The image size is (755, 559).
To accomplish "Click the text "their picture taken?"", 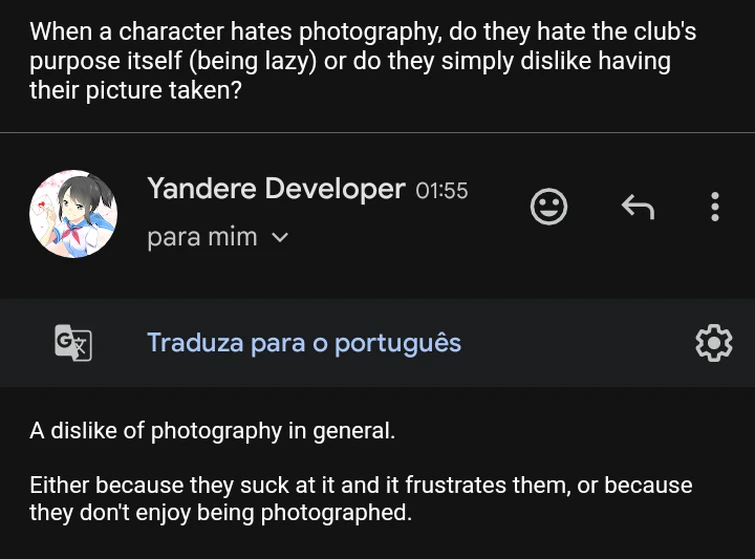I will (136, 89).
